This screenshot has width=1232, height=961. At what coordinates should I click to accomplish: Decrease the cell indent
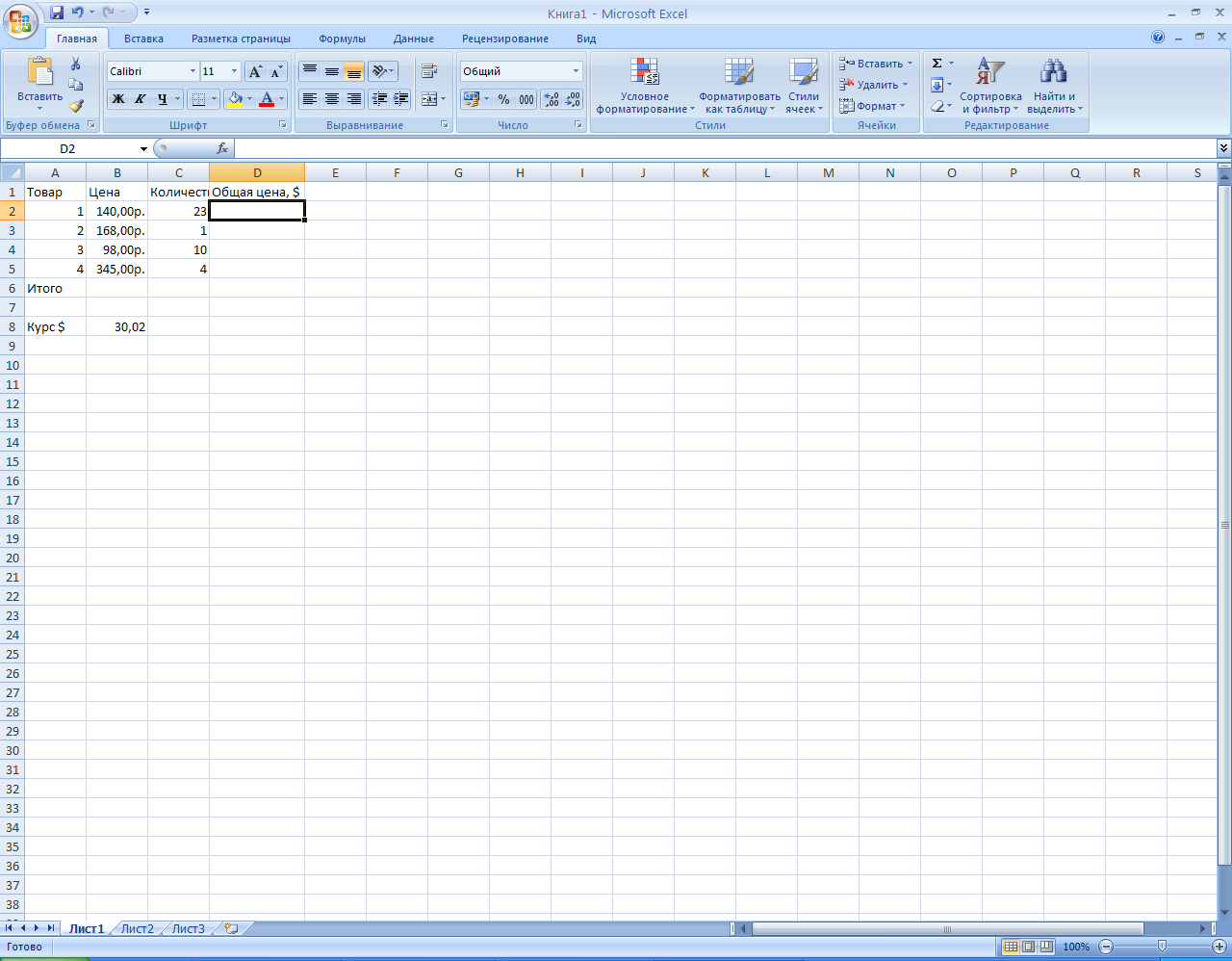point(379,99)
